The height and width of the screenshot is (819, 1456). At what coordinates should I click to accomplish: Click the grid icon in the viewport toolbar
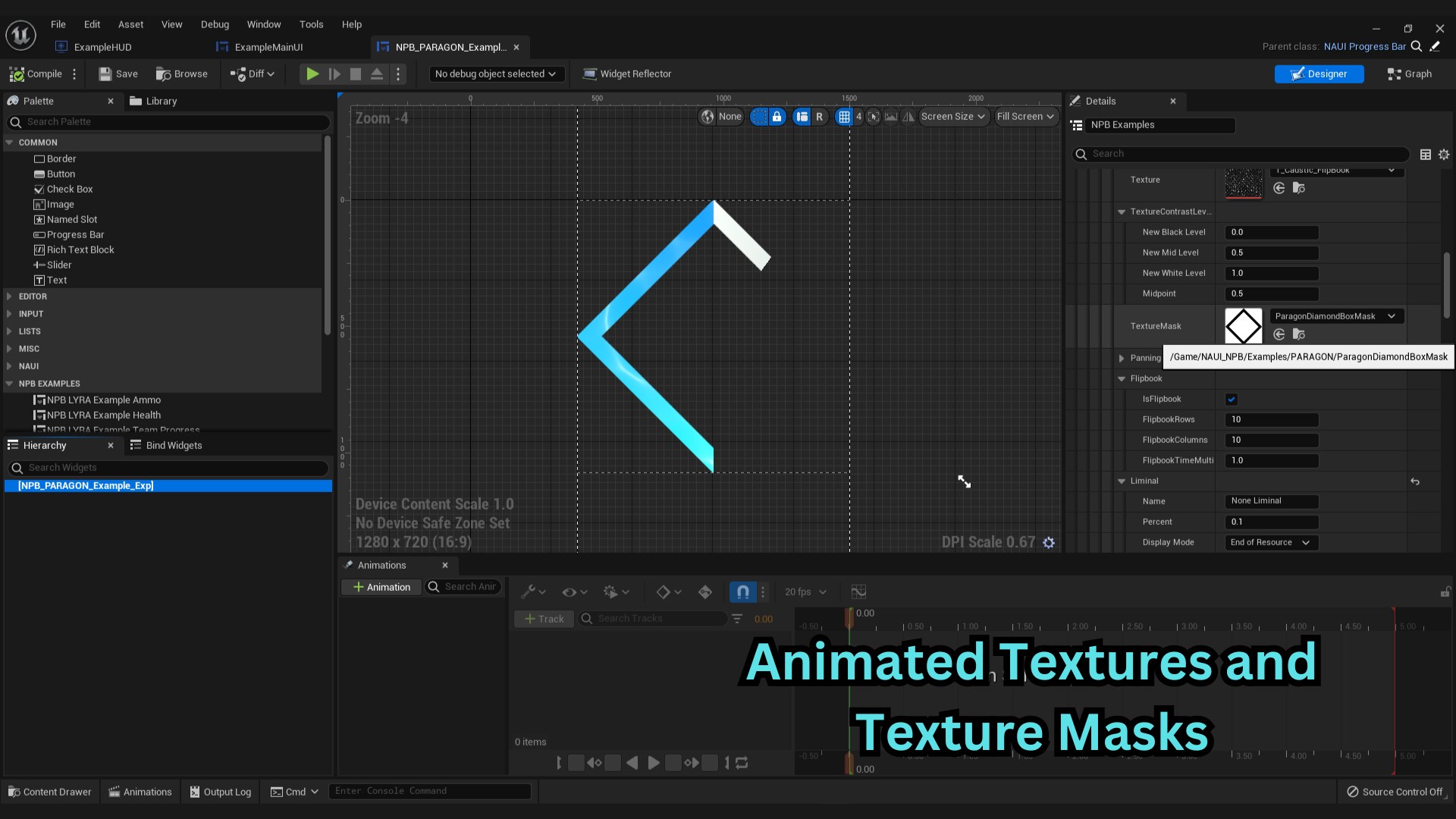coord(844,117)
